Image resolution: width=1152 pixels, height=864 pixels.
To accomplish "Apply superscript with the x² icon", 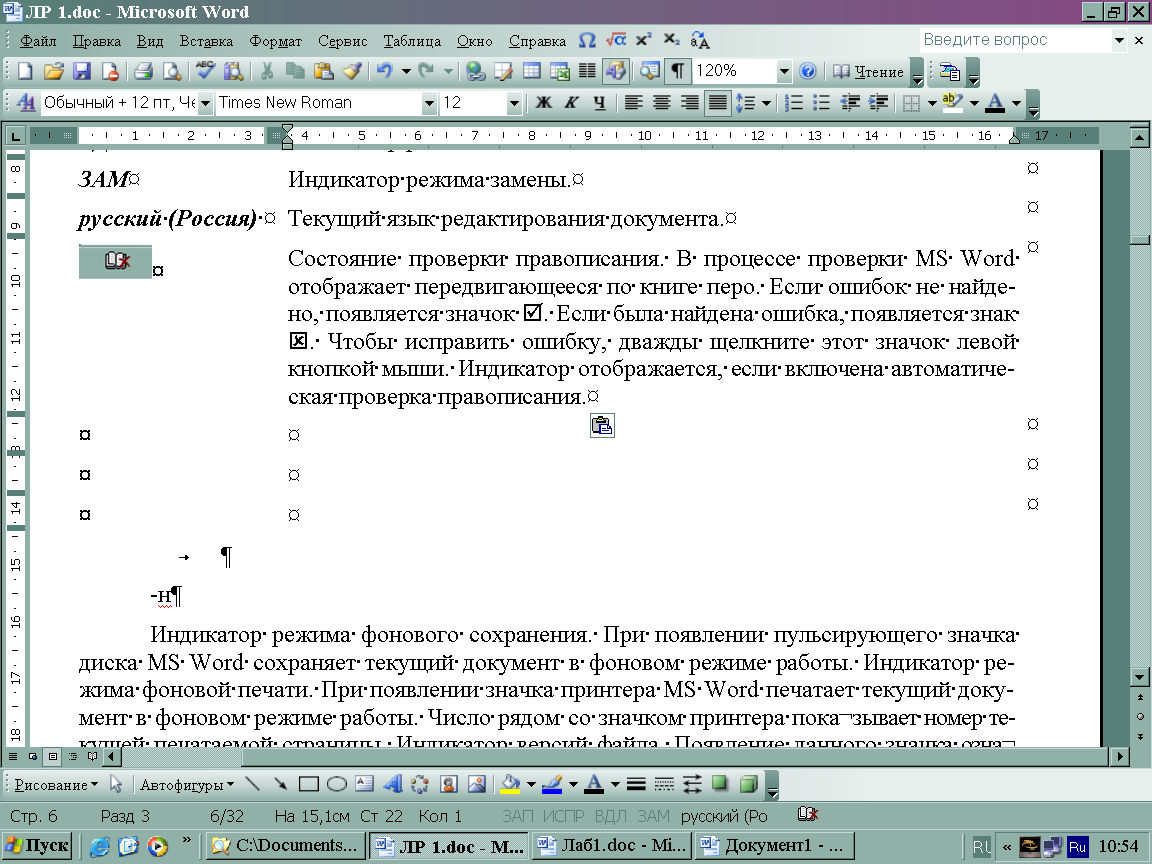I will click(x=644, y=40).
